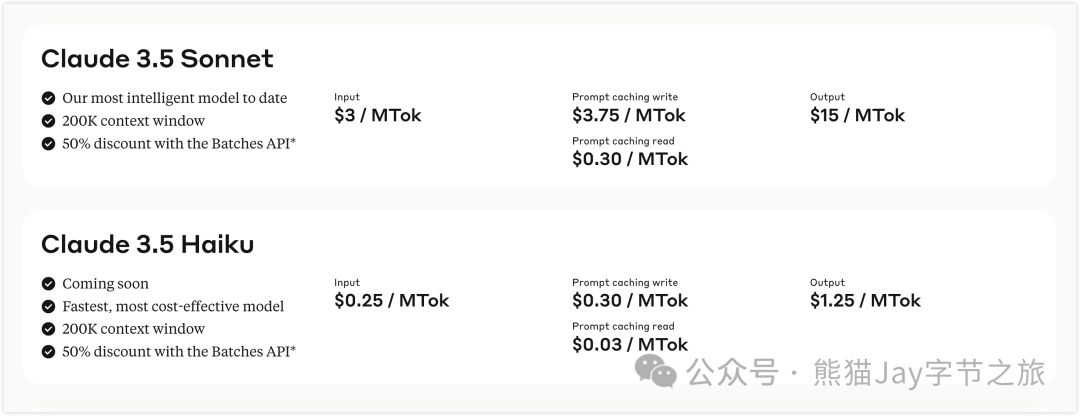Click Sonnet's $0.30 prompt caching read price
This screenshot has height=416, width=1080.
(630, 159)
